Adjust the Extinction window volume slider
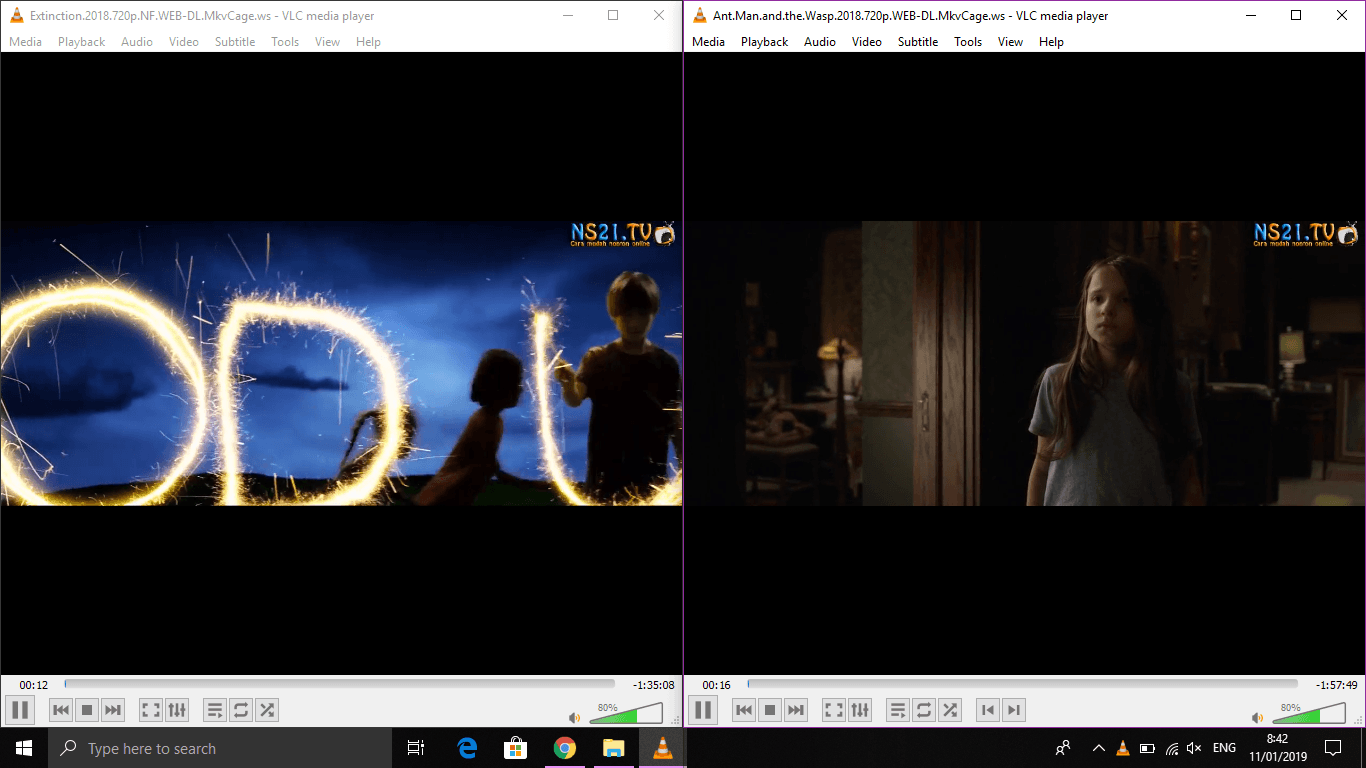The height and width of the screenshot is (768, 1366). point(625,713)
